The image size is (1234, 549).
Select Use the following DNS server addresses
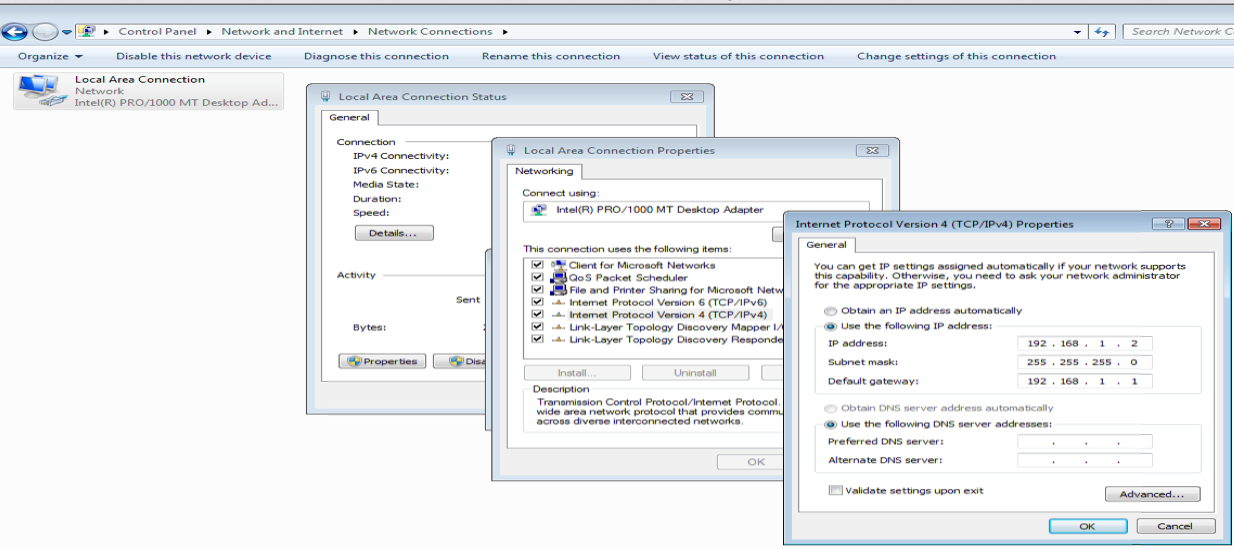[830, 424]
